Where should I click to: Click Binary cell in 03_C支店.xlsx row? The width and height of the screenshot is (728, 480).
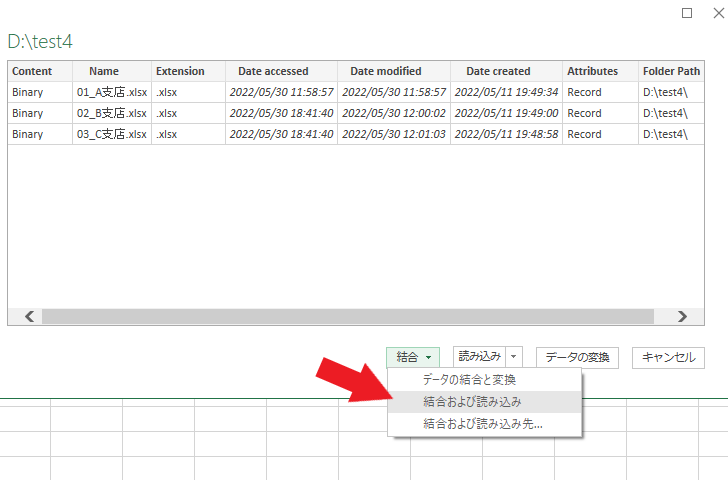pyautogui.click(x=40, y=134)
